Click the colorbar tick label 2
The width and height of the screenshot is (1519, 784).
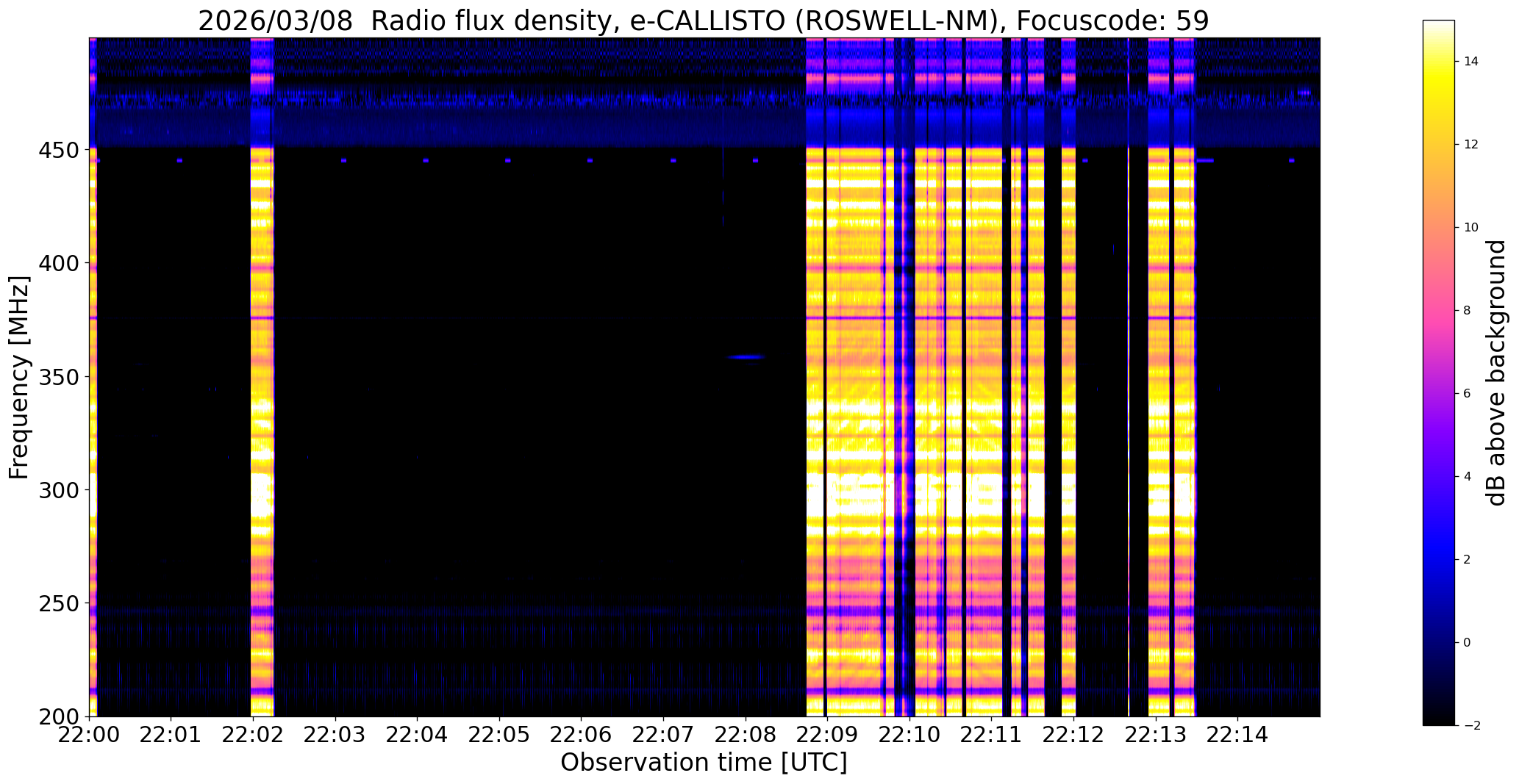(1468, 560)
